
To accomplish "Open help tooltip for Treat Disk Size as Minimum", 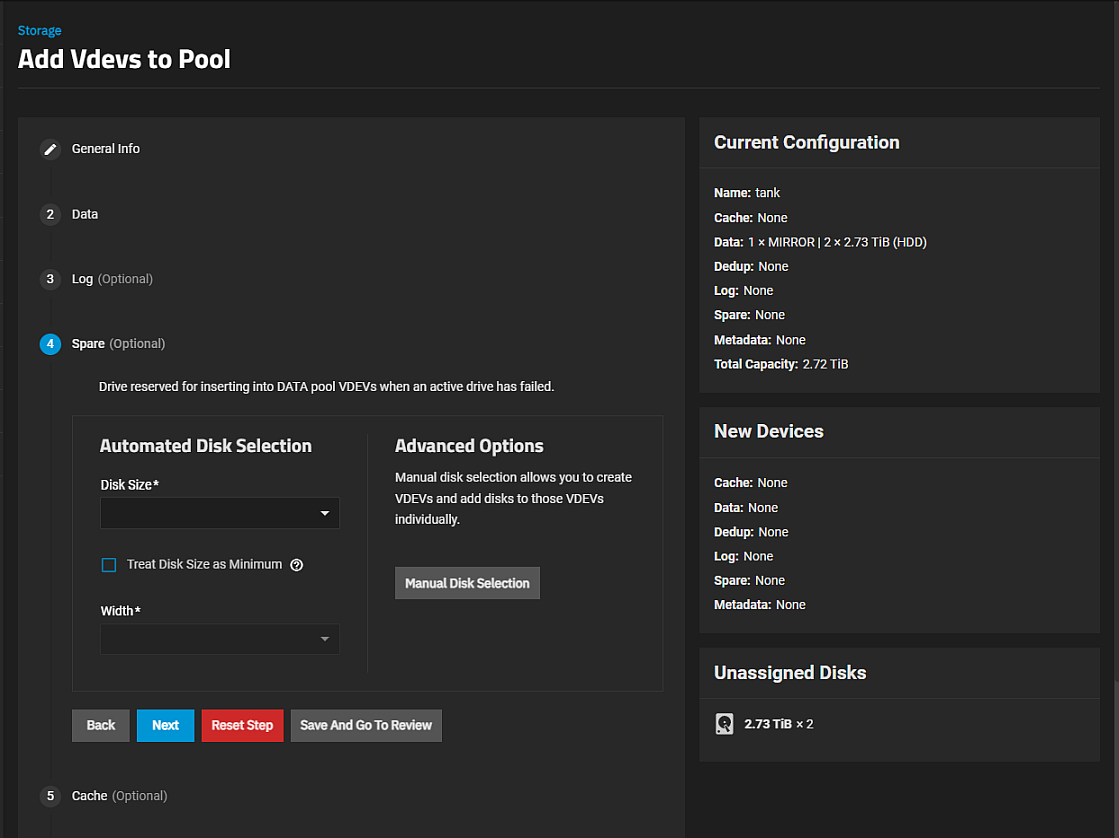I will coord(296,565).
